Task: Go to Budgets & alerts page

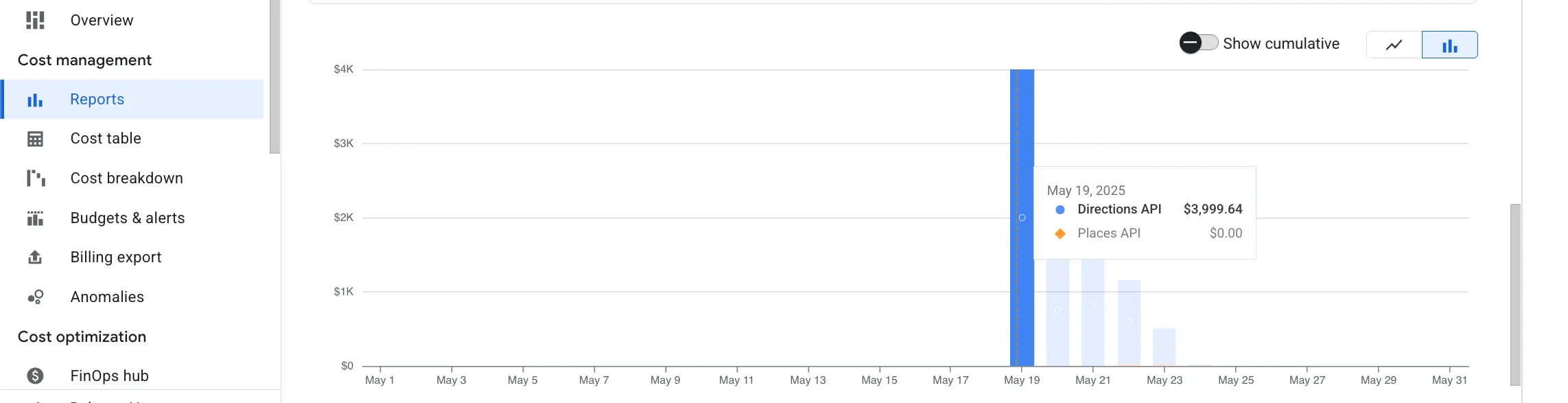Action: [x=128, y=218]
